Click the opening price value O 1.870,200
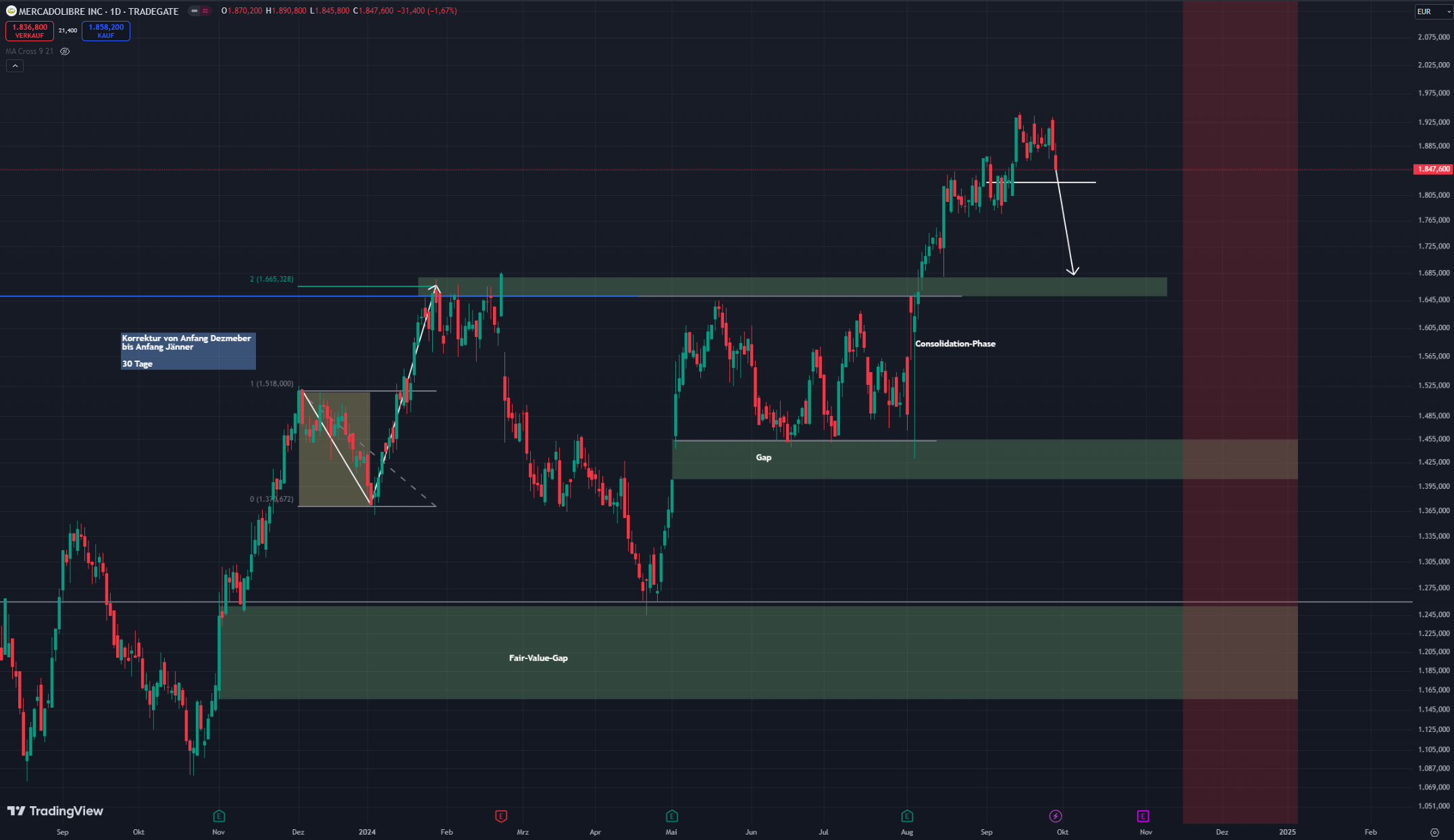Viewport: 1454px width, 840px height. coord(242,11)
